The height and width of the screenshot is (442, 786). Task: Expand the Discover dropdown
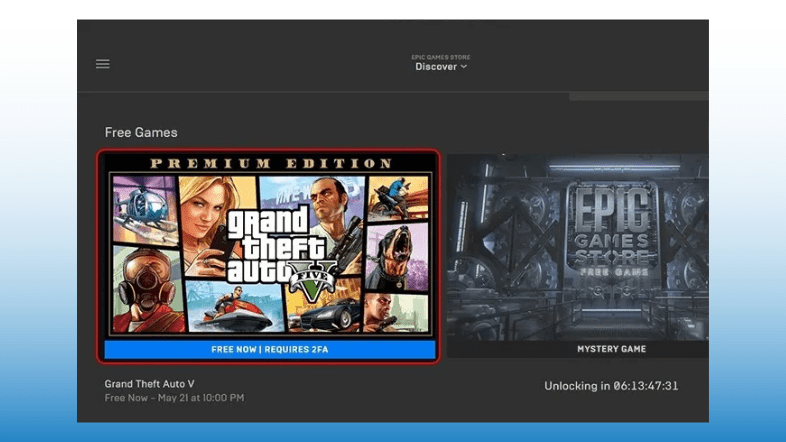click(436, 67)
